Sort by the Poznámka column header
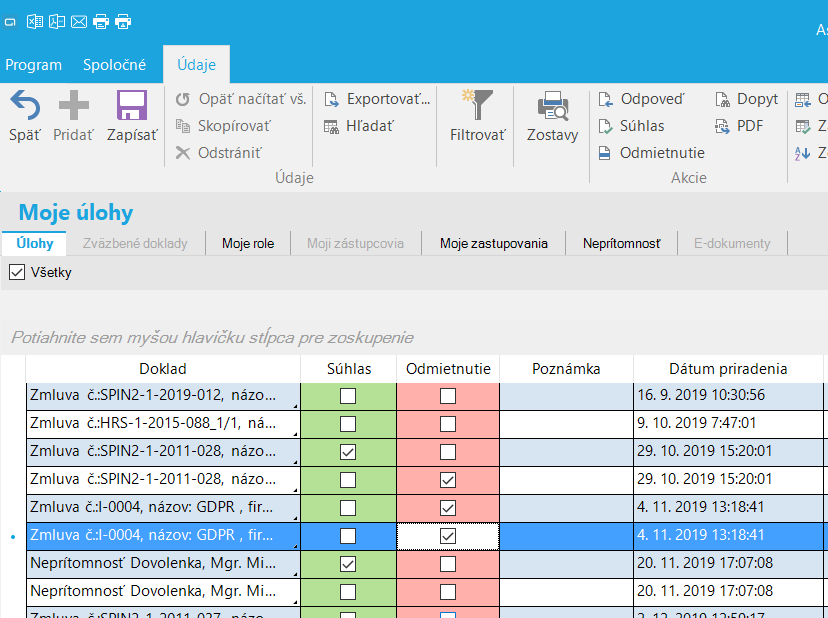This screenshot has width=828, height=618. point(566,369)
